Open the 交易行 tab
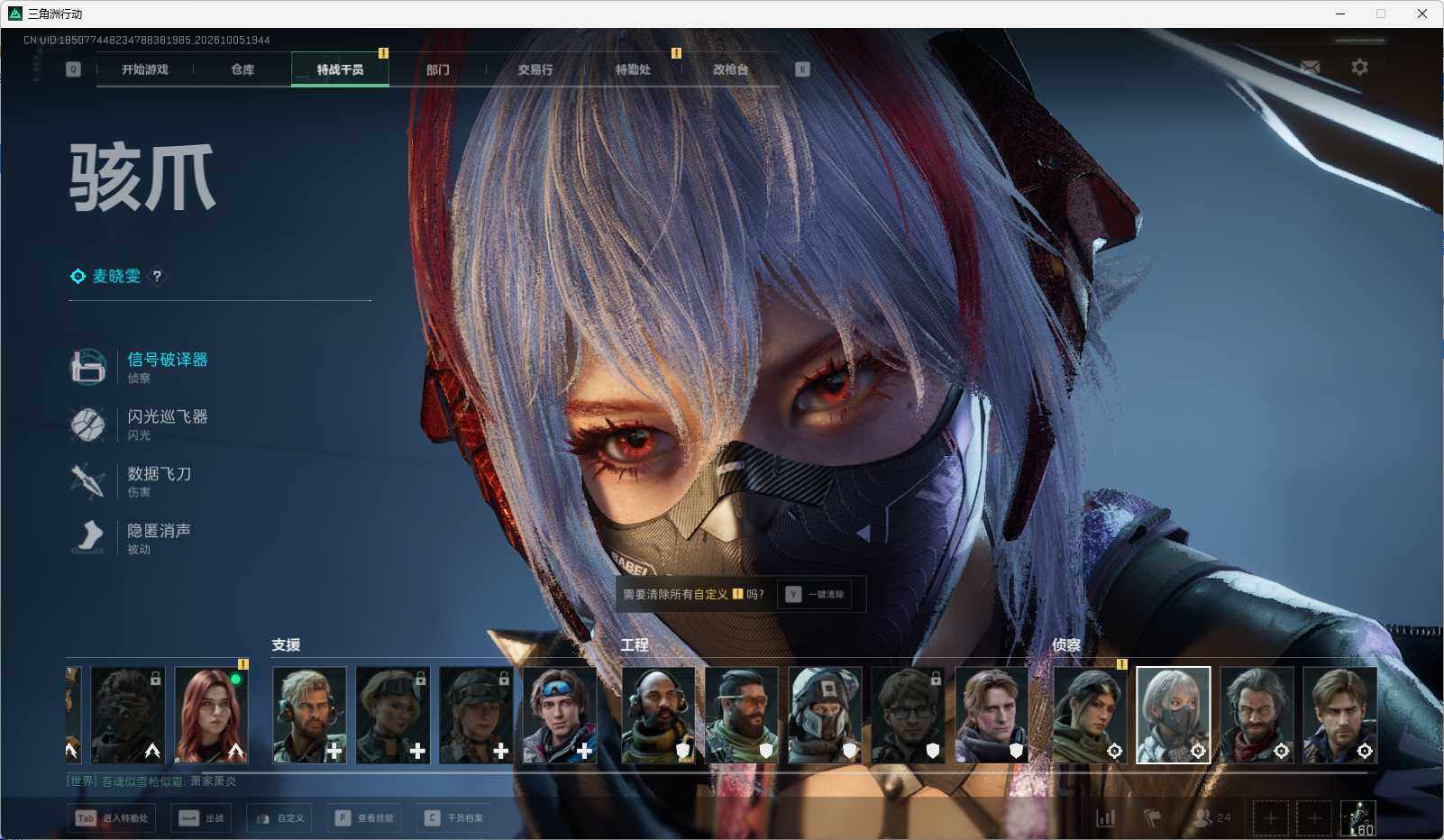Viewport: 1444px width, 840px height. [535, 69]
